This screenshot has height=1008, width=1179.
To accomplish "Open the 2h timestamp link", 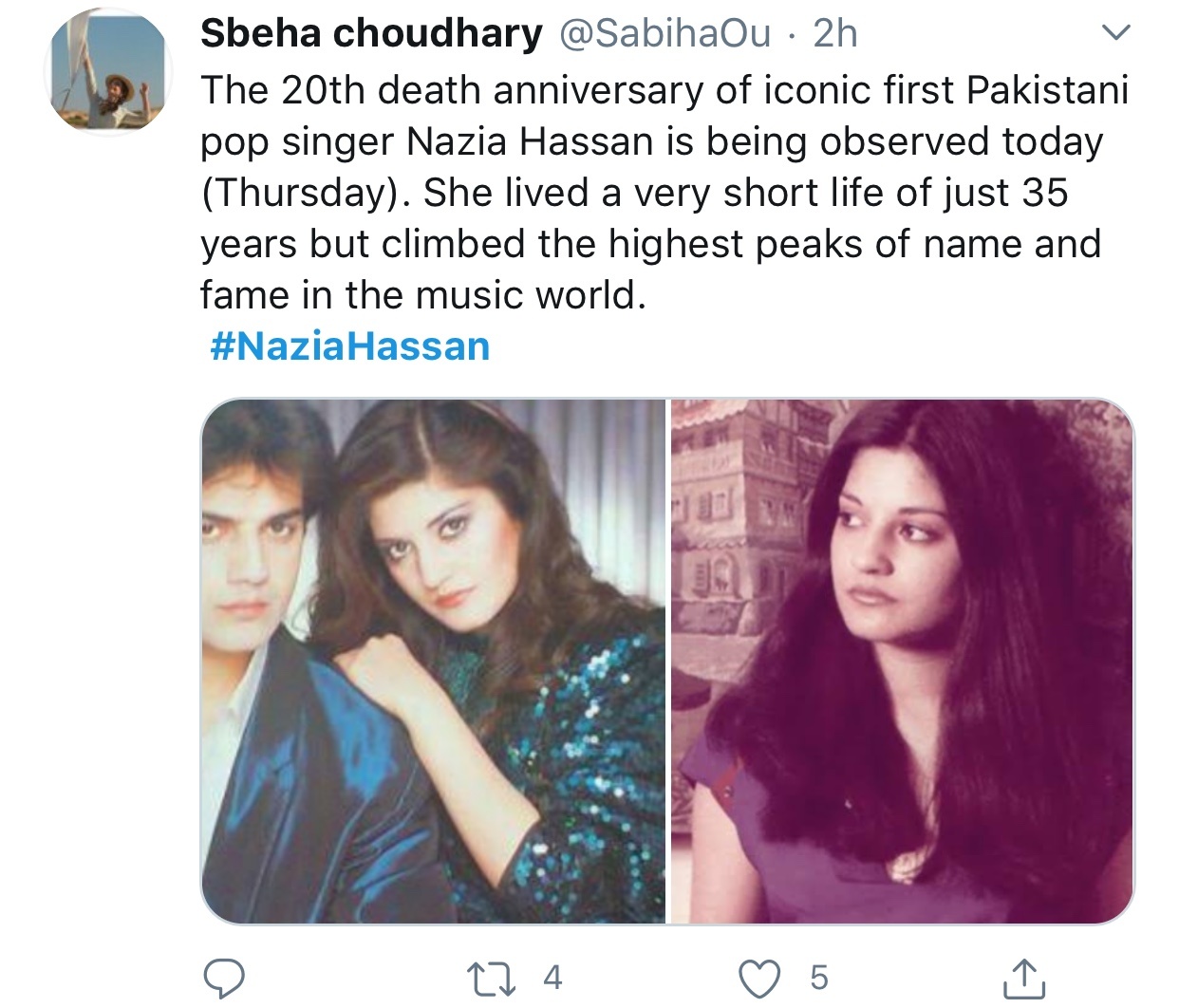I will 835,34.
